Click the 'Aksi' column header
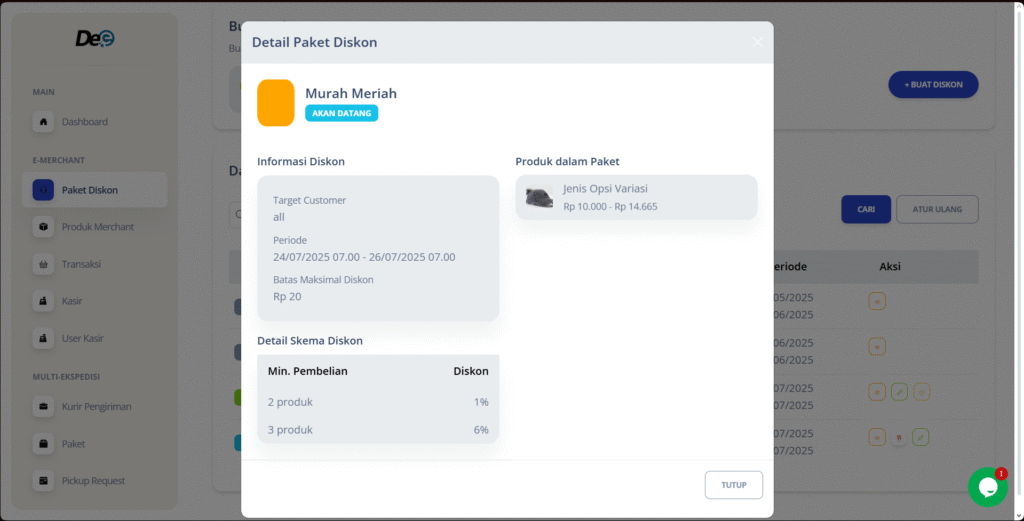 (x=889, y=266)
